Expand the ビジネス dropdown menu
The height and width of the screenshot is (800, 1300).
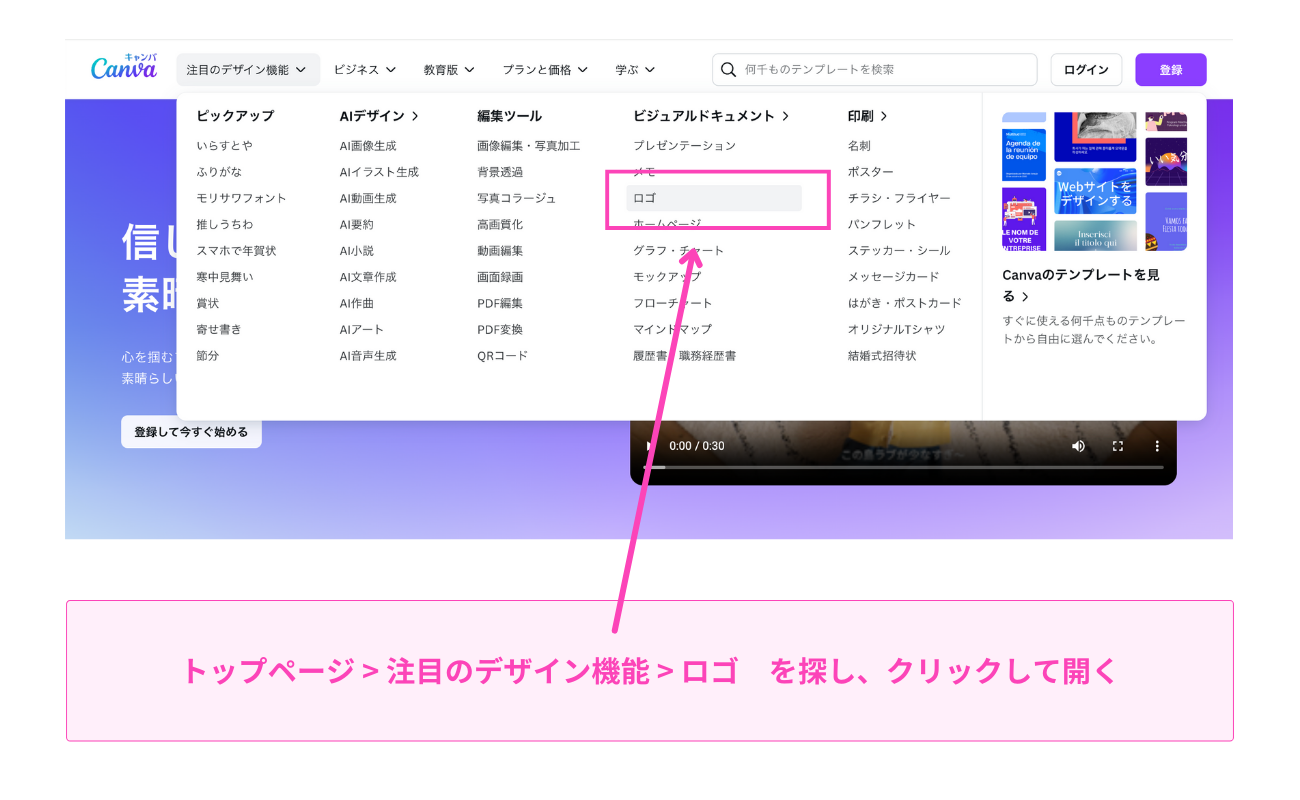pos(365,70)
